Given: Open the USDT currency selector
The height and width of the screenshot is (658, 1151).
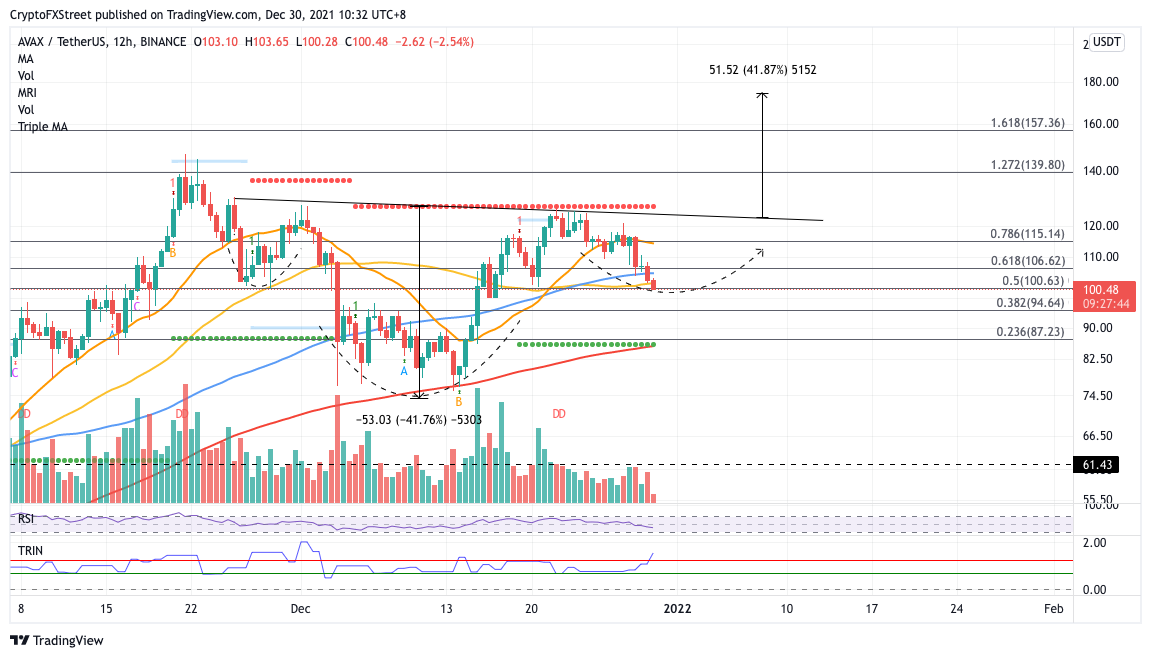Looking at the screenshot, I should (1105, 42).
